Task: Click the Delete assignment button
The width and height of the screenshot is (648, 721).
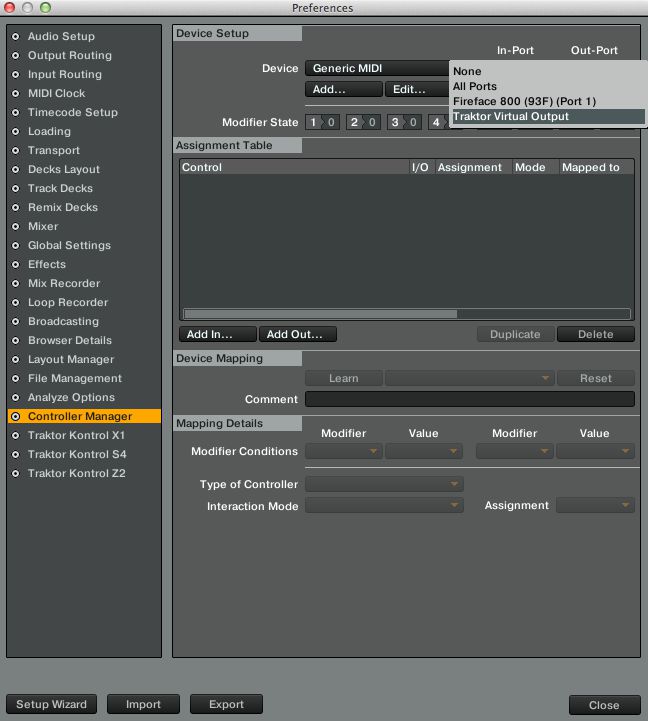Action: tap(596, 334)
